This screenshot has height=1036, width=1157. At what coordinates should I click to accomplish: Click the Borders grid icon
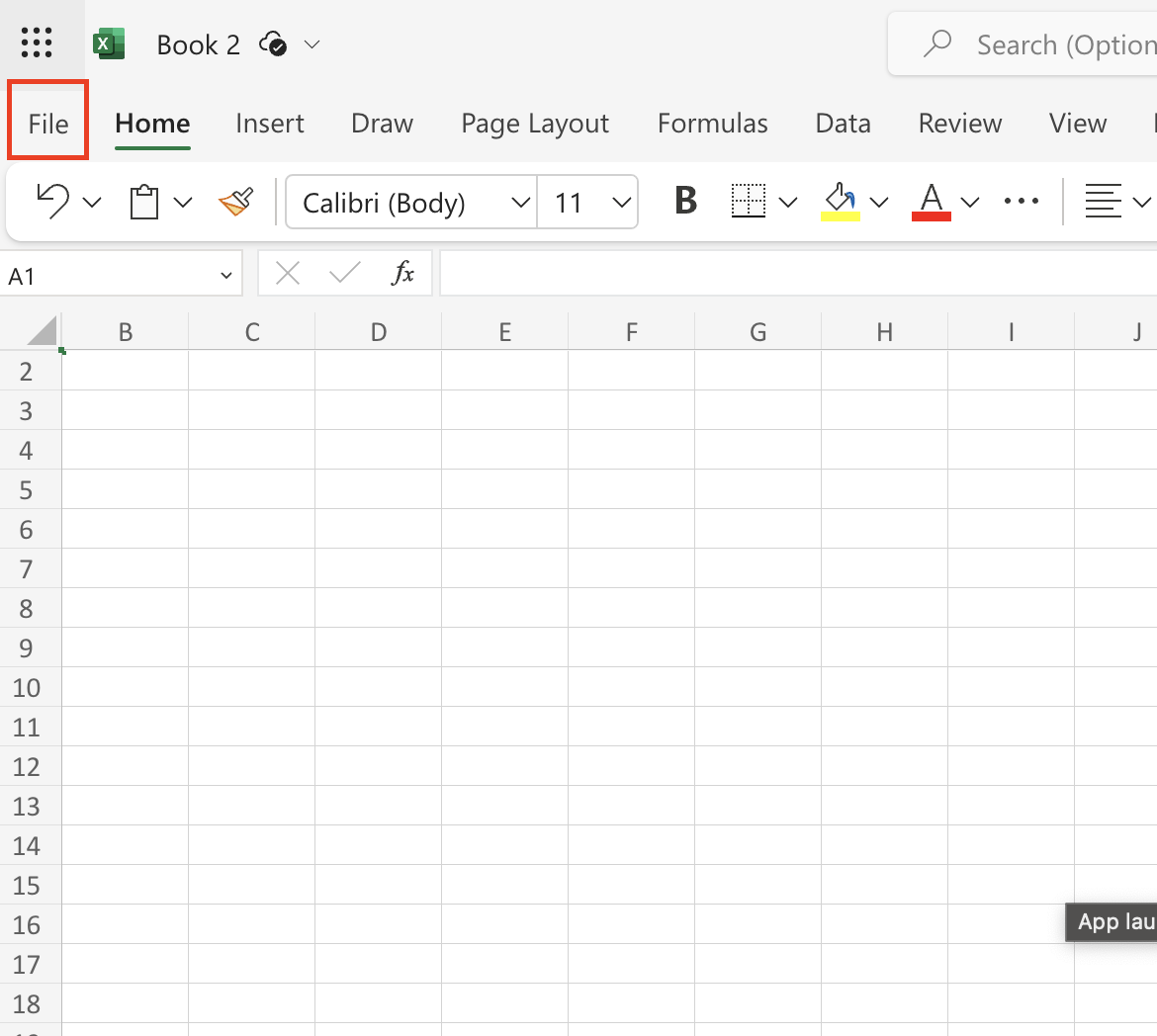(749, 202)
